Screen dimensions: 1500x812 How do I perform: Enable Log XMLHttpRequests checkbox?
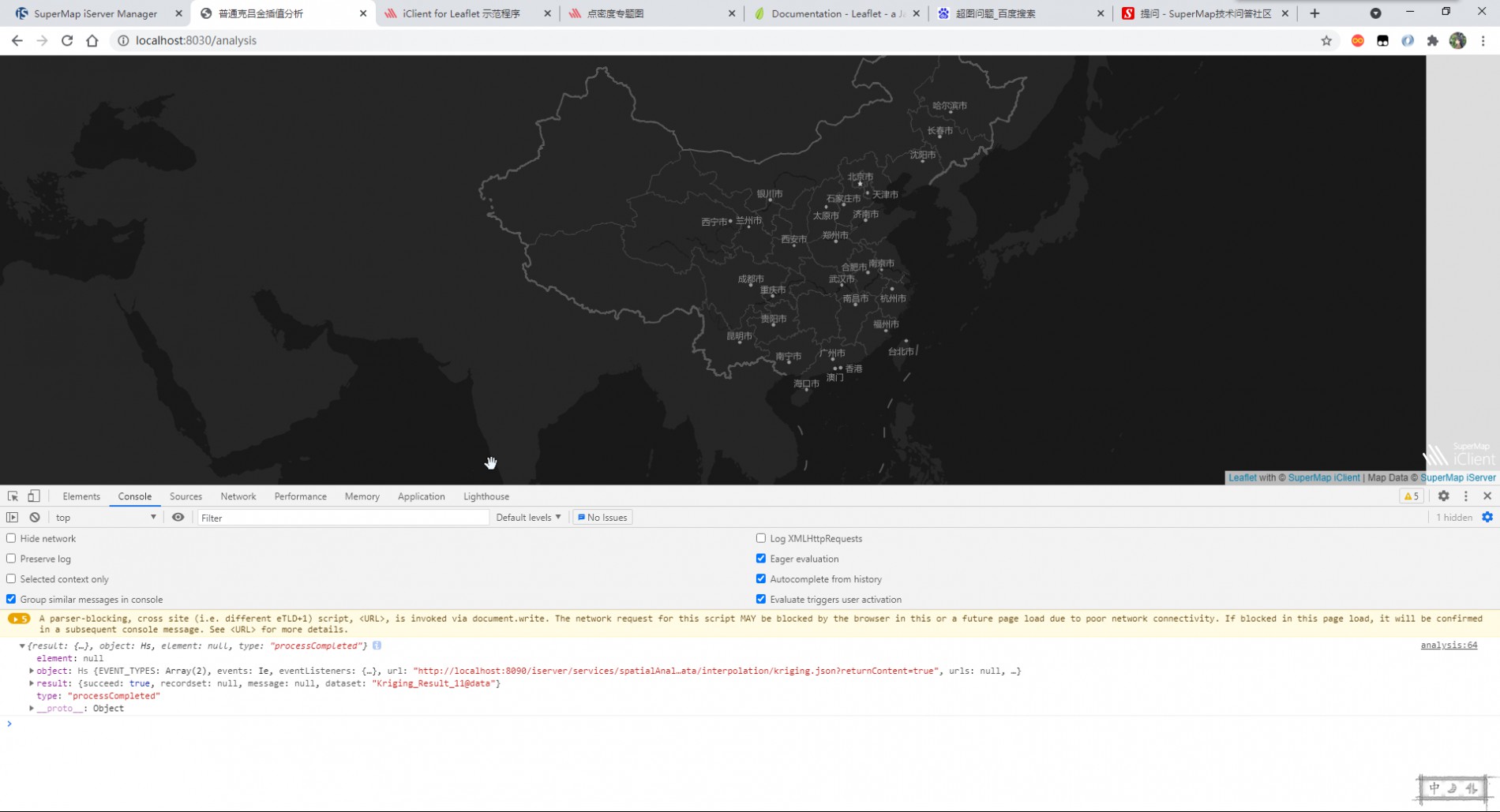[x=761, y=538]
